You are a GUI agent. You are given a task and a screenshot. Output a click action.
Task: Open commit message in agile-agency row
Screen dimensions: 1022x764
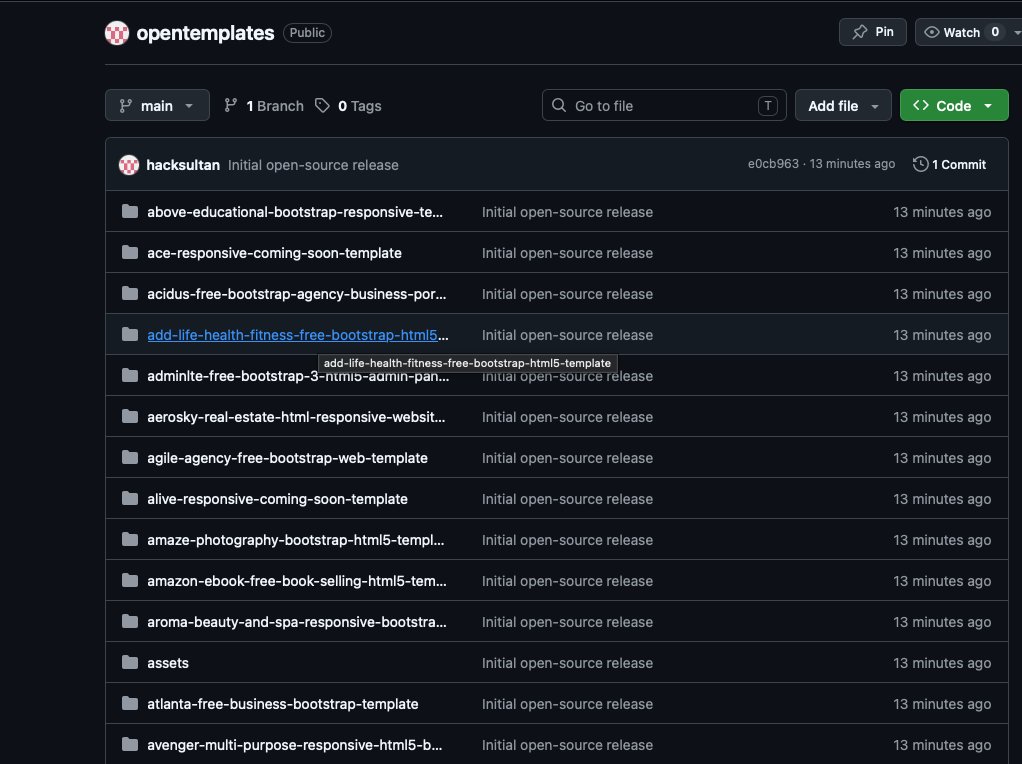(x=568, y=458)
